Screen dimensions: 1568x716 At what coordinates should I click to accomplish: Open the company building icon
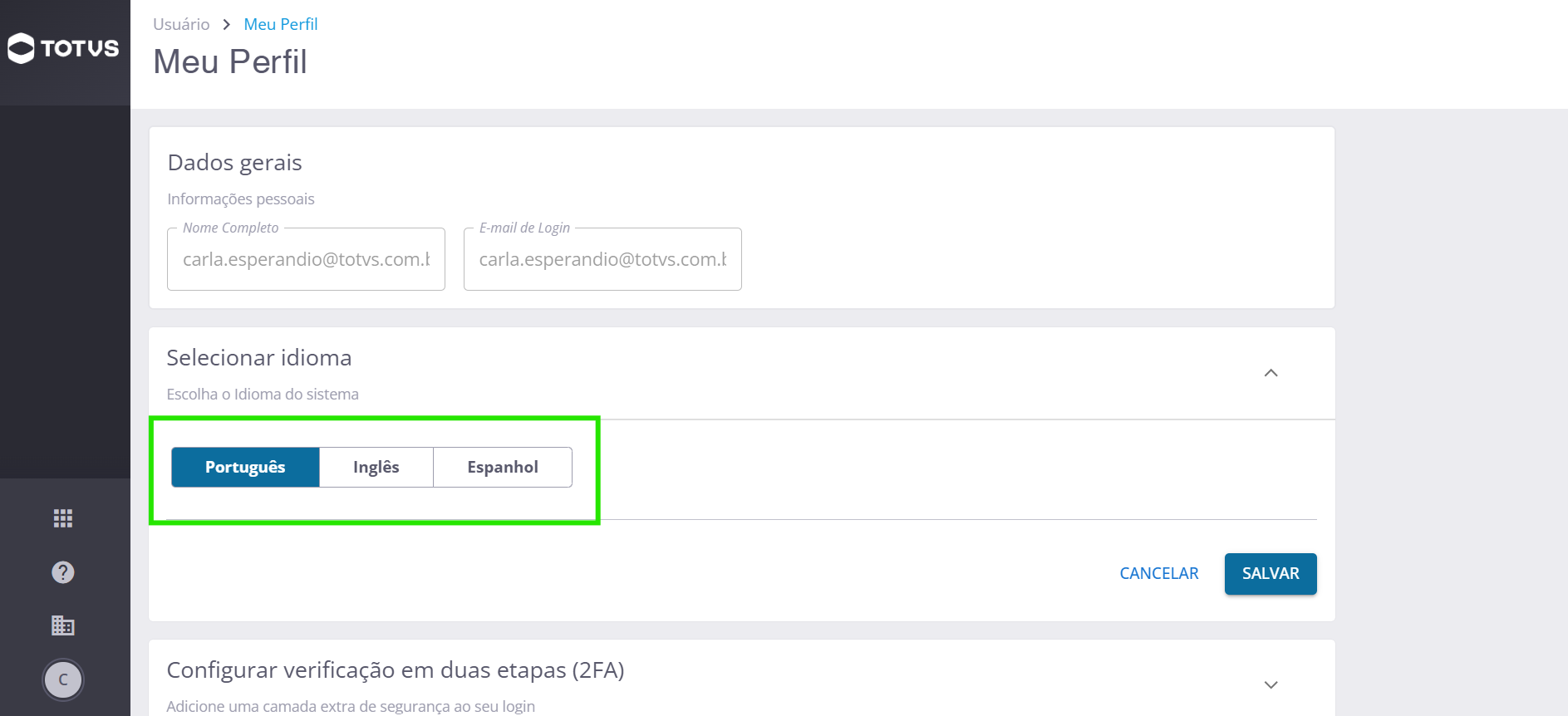click(63, 625)
